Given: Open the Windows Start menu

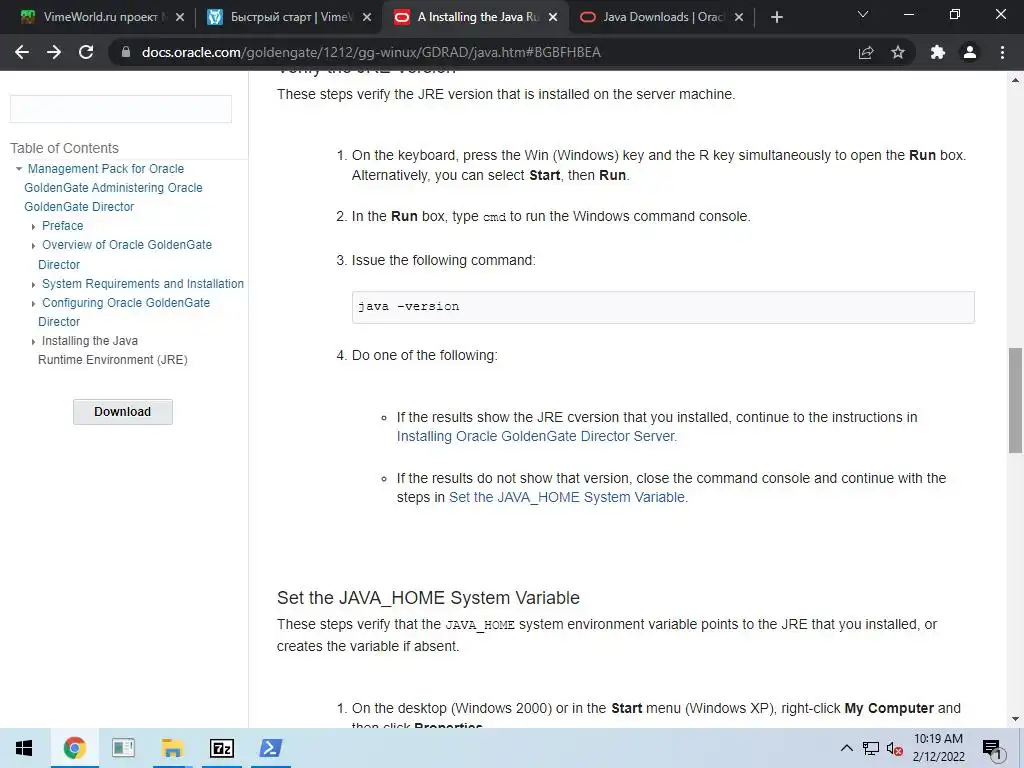Looking at the screenshot, I should pos(24,748).
